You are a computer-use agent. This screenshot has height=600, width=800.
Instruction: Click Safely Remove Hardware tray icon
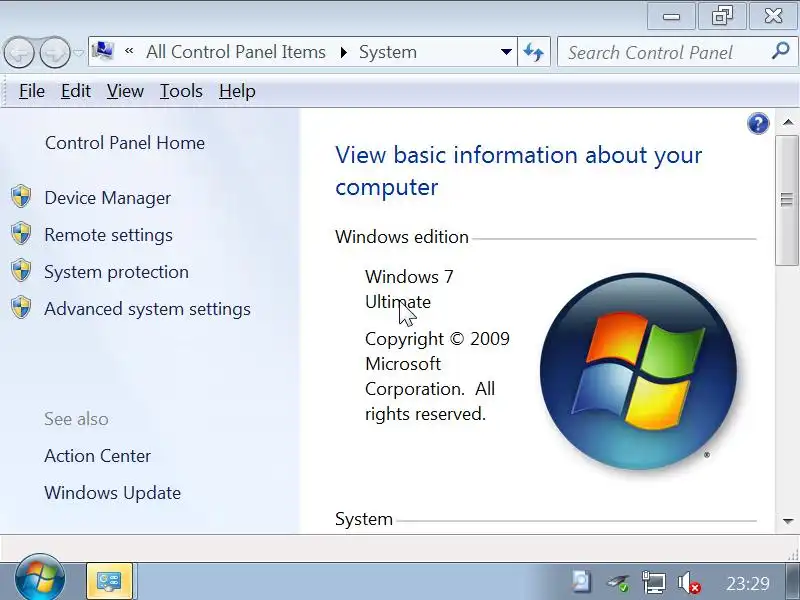[x=618, y=582]
